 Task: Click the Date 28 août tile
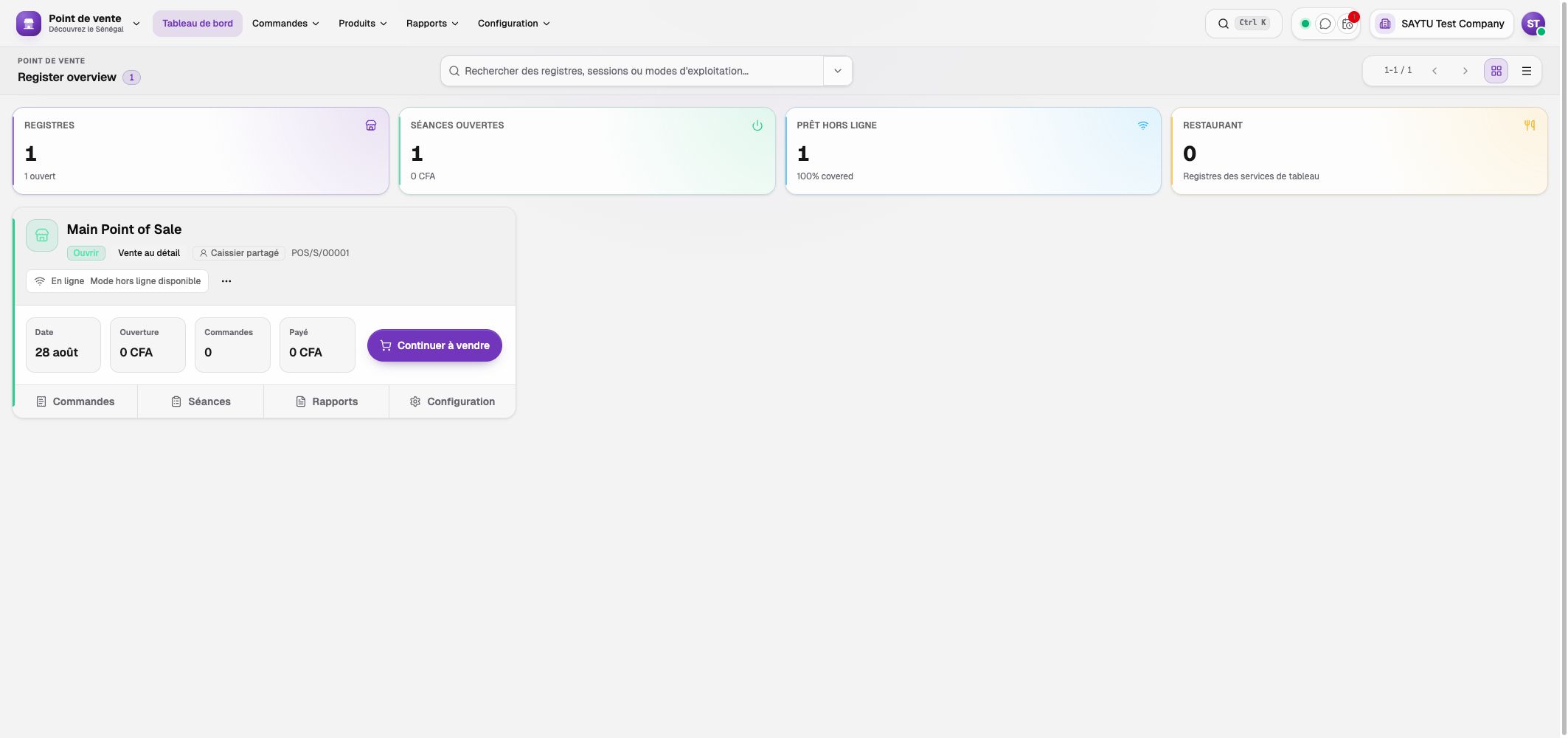pos(63,345)
